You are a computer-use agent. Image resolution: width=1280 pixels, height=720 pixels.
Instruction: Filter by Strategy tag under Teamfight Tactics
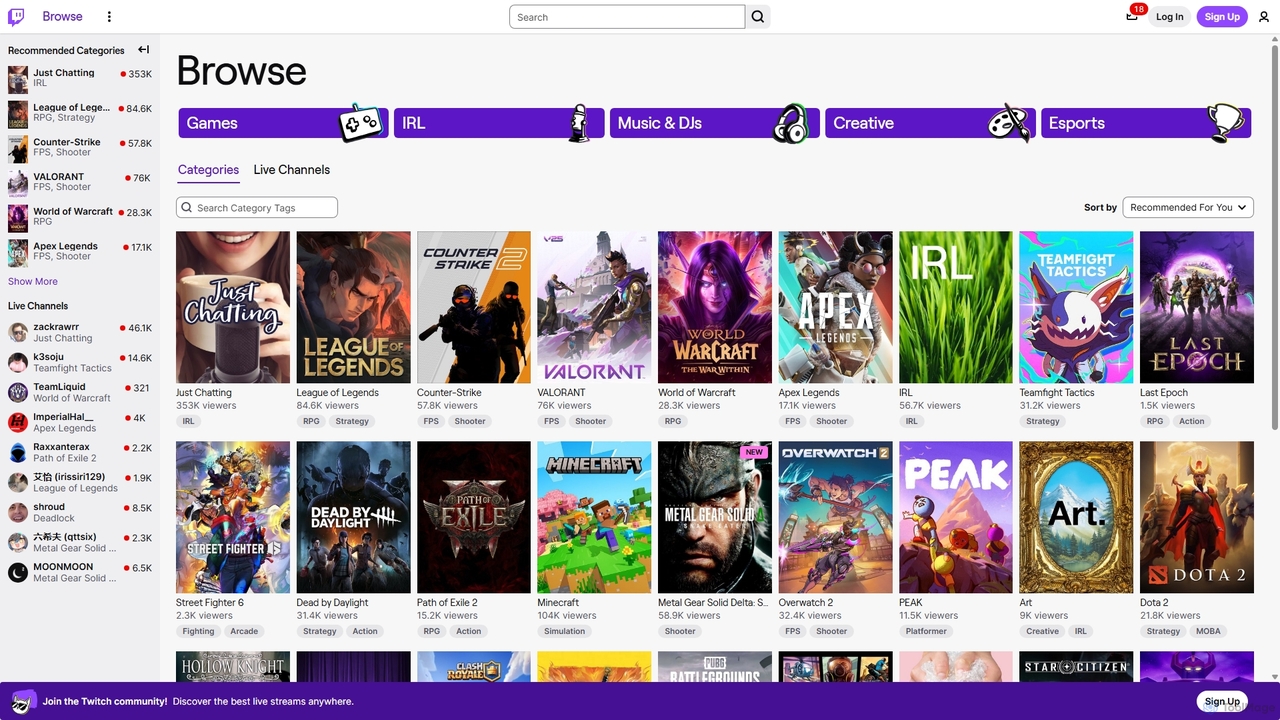(1042, 421)
